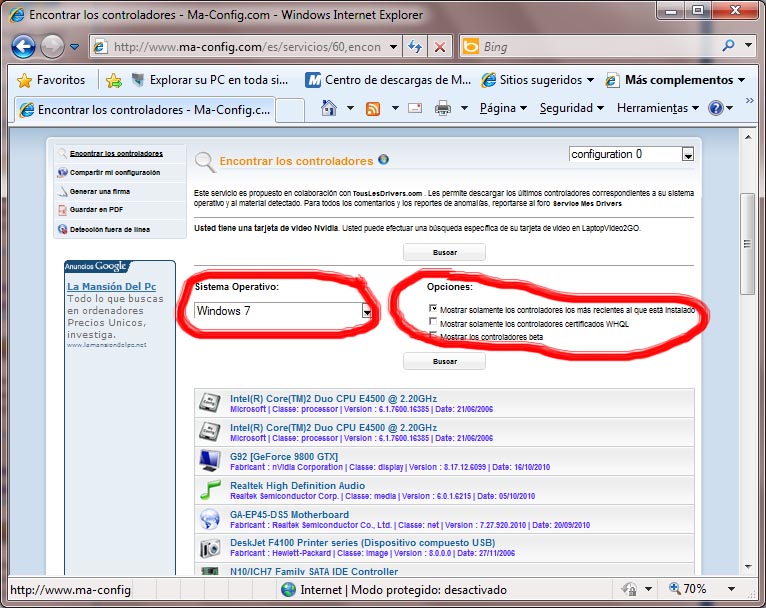Expand the Print options dropdown arrow
This screenshot has width=766, height=608.
465,108
